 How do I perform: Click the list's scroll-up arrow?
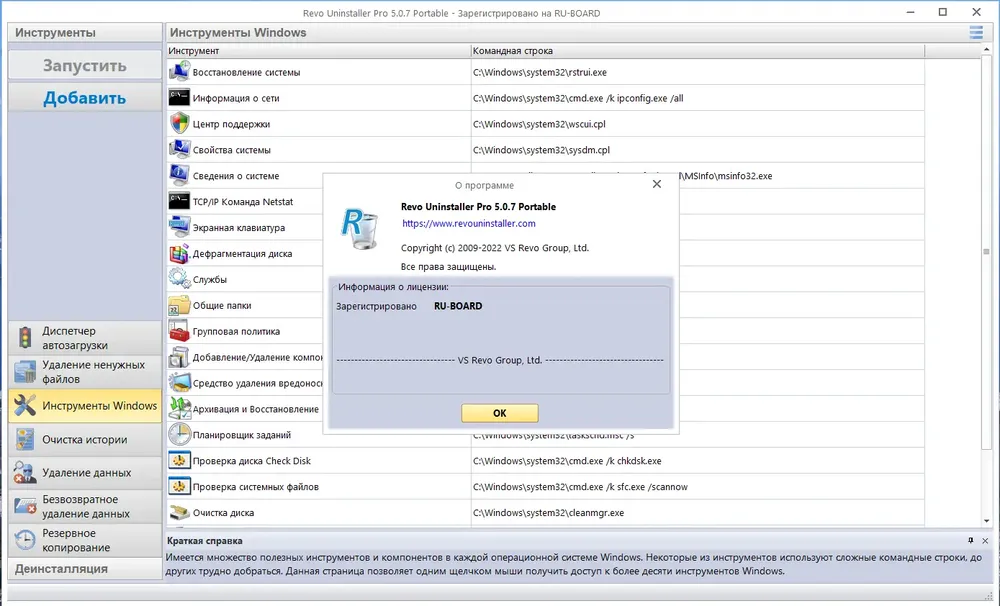coord(986,50)
